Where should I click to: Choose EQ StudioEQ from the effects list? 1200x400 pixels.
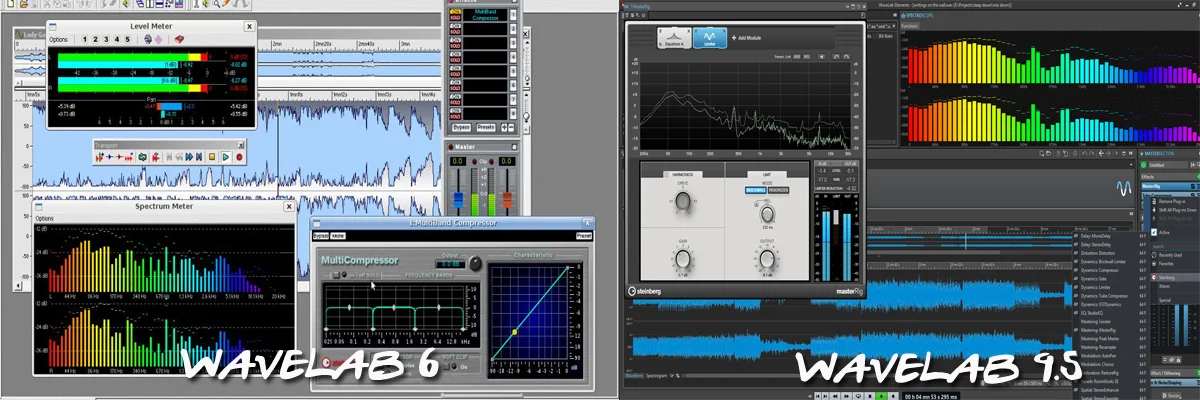point(1092,312)
